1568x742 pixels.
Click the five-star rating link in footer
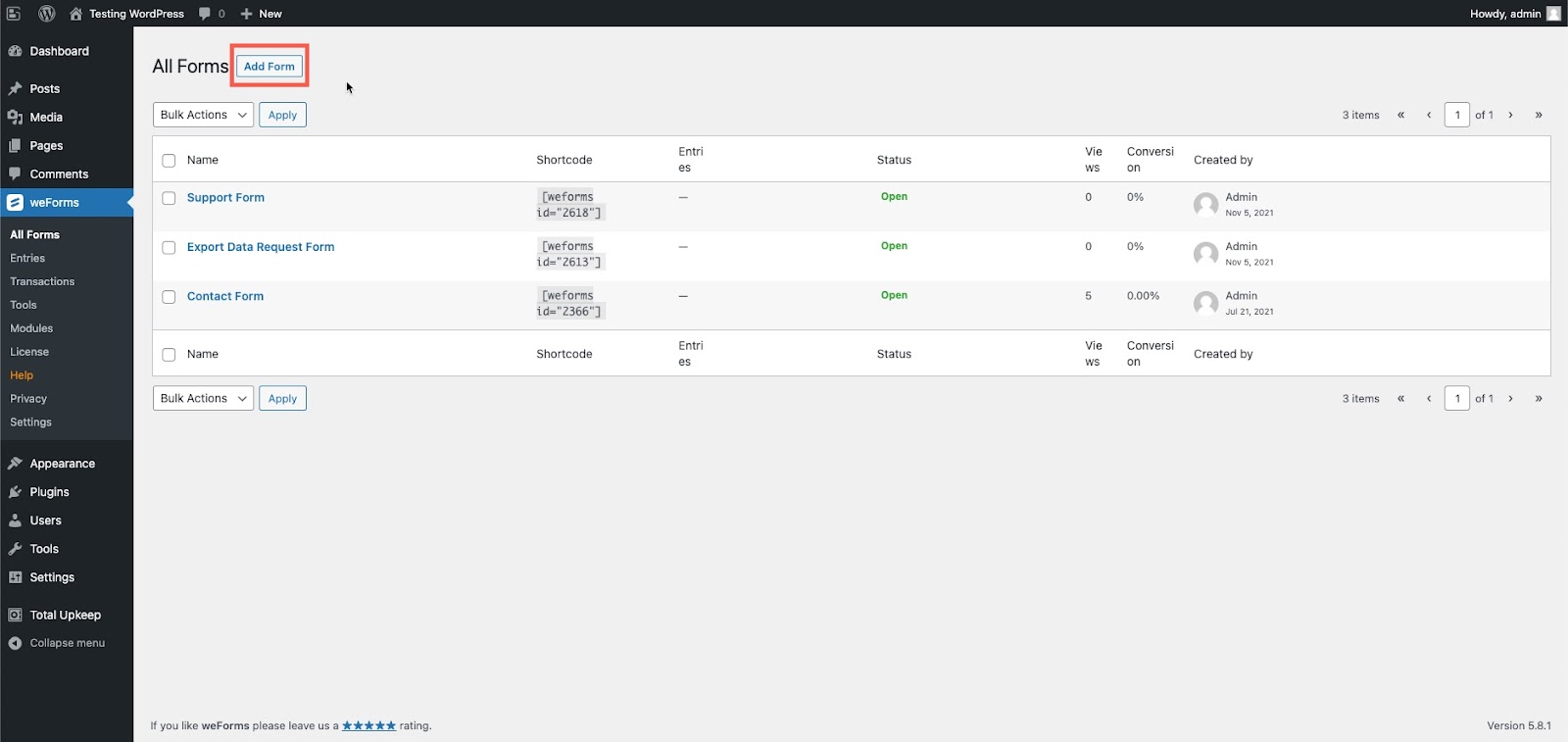pyautogui.click(x=368, y=725)
